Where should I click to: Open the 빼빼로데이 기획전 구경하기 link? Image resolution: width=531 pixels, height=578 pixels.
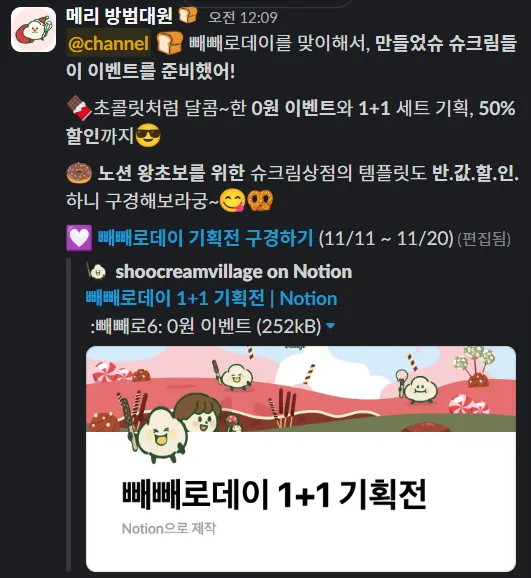205,238
